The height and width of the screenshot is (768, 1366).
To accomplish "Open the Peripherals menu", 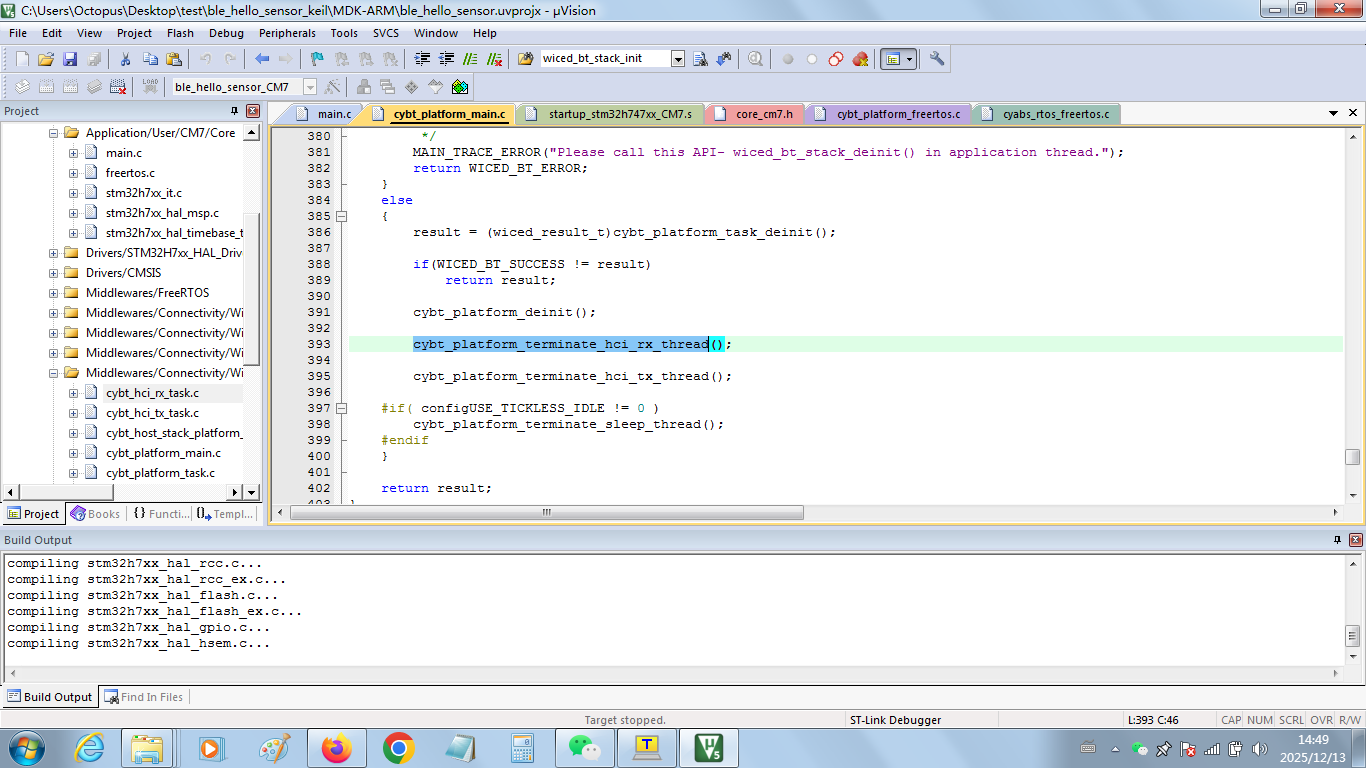I will (287, 33).
